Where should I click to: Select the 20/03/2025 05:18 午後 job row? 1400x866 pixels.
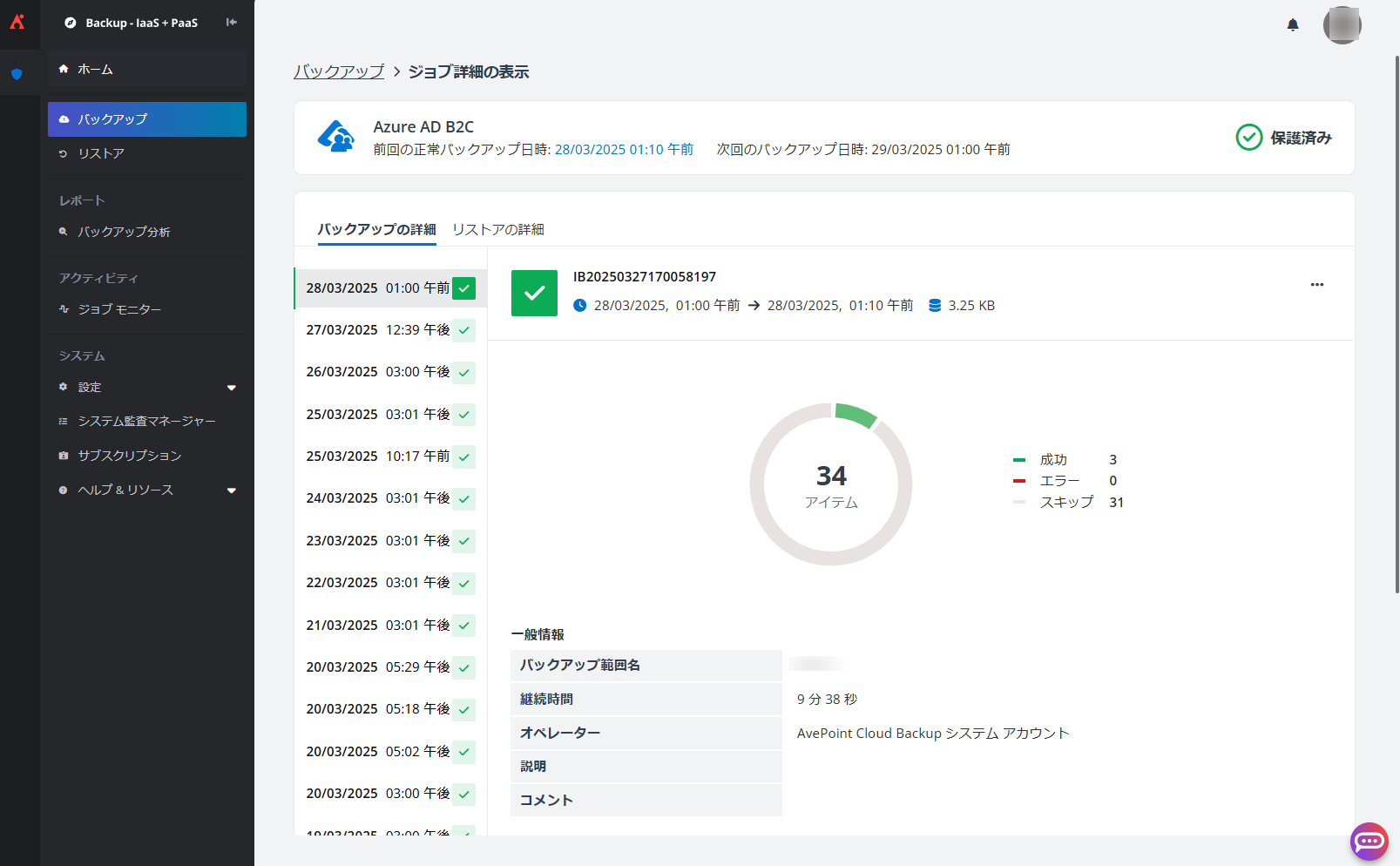pos(390,709)
